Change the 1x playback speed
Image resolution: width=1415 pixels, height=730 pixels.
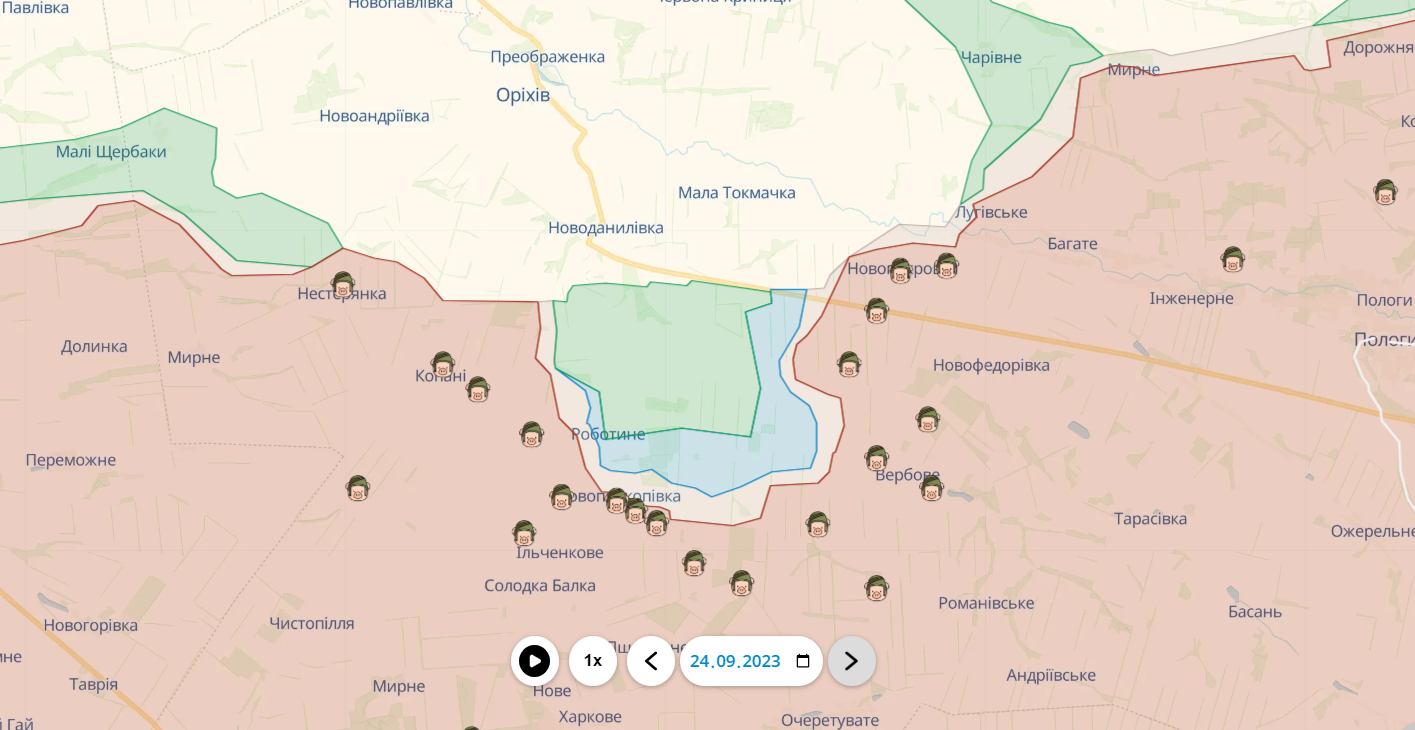[x=593, y=661]
